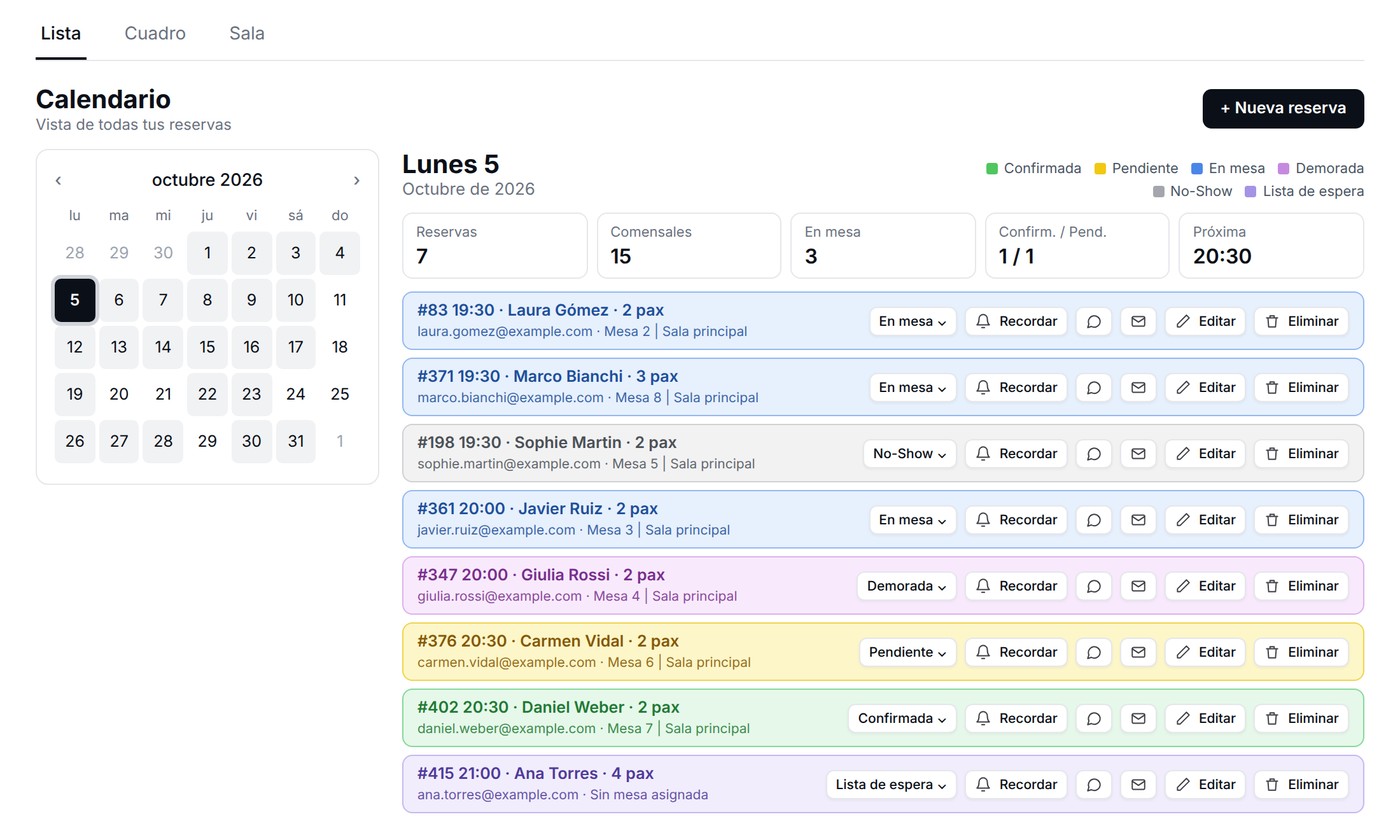
Task: Expand Confirmada status dropdown for Daniel Weber
Action: [x=903, y=718]
